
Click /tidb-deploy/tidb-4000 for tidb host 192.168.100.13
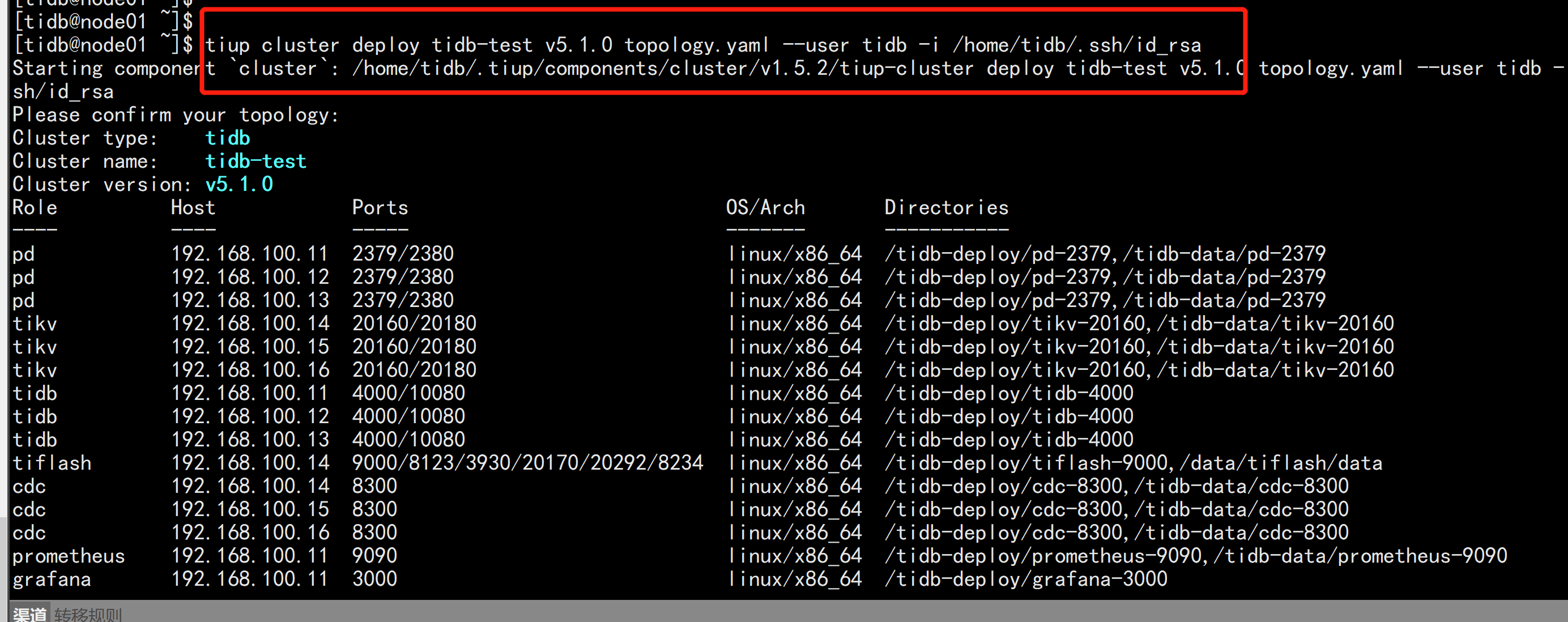pyautogui.click(x=1009, y=440)
